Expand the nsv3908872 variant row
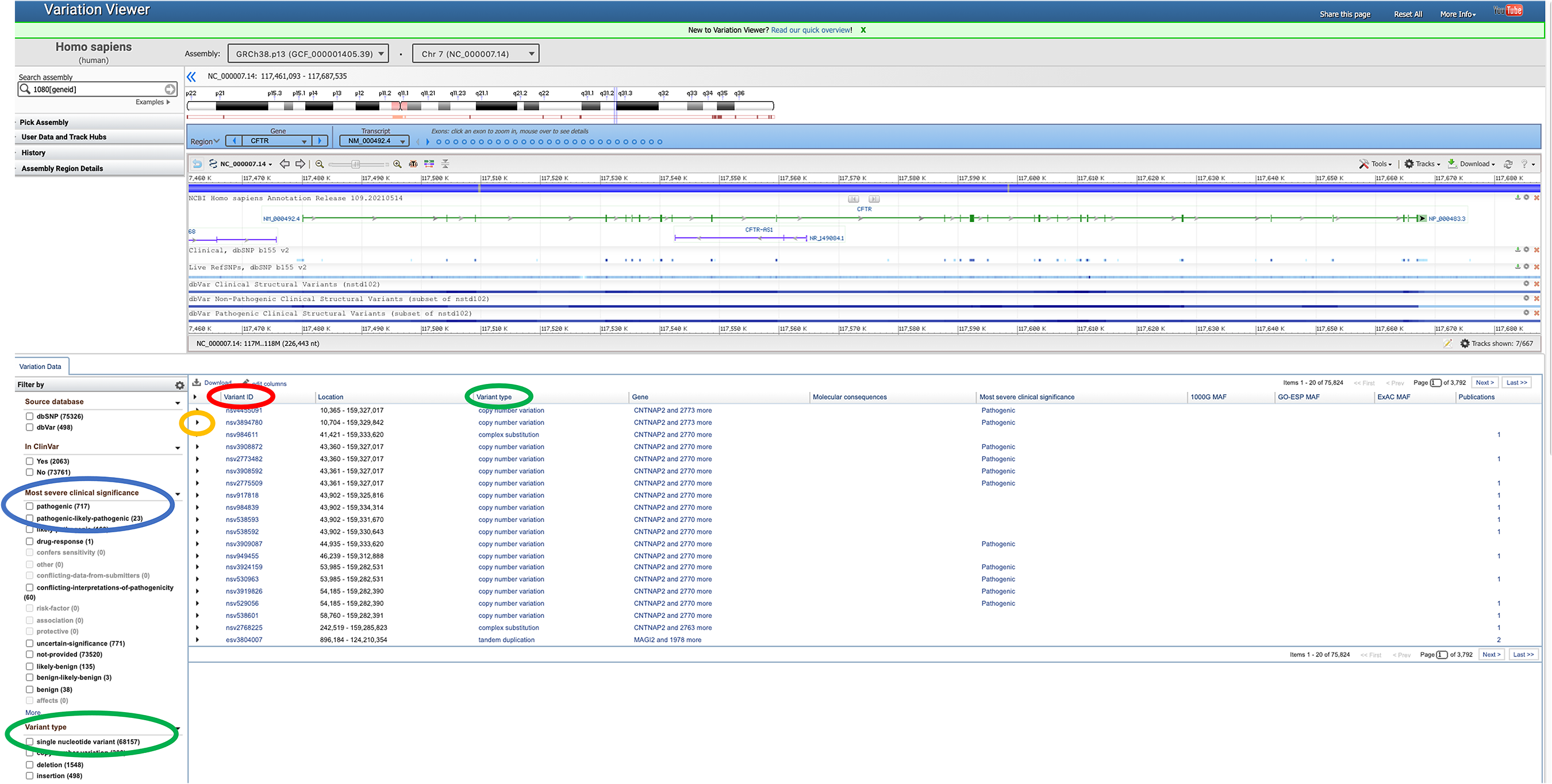1552x784 pixels. (197, 447)
